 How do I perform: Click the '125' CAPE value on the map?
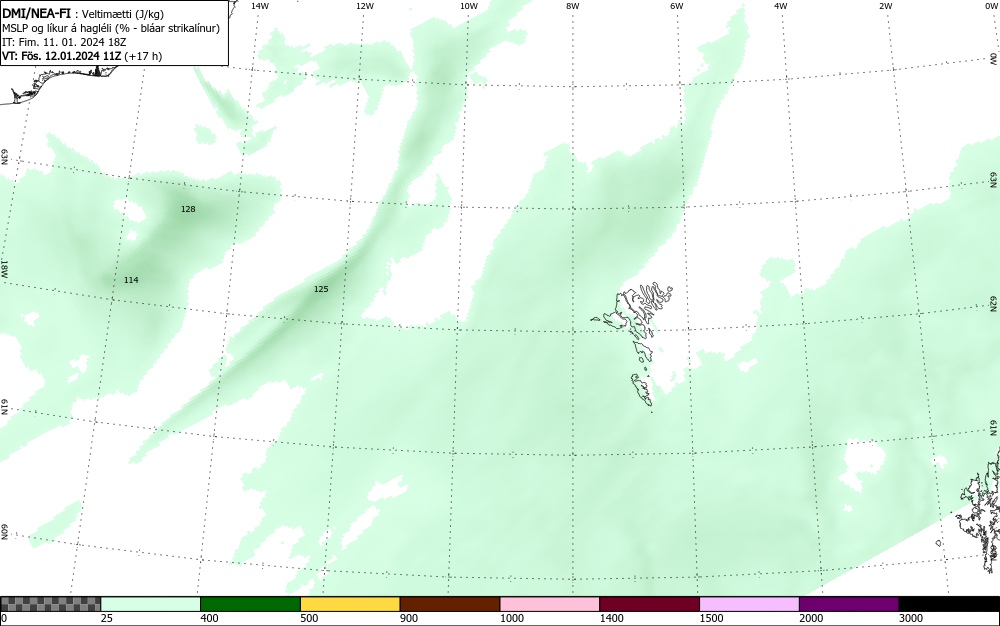pyautogui.click(x=321, y=289)
